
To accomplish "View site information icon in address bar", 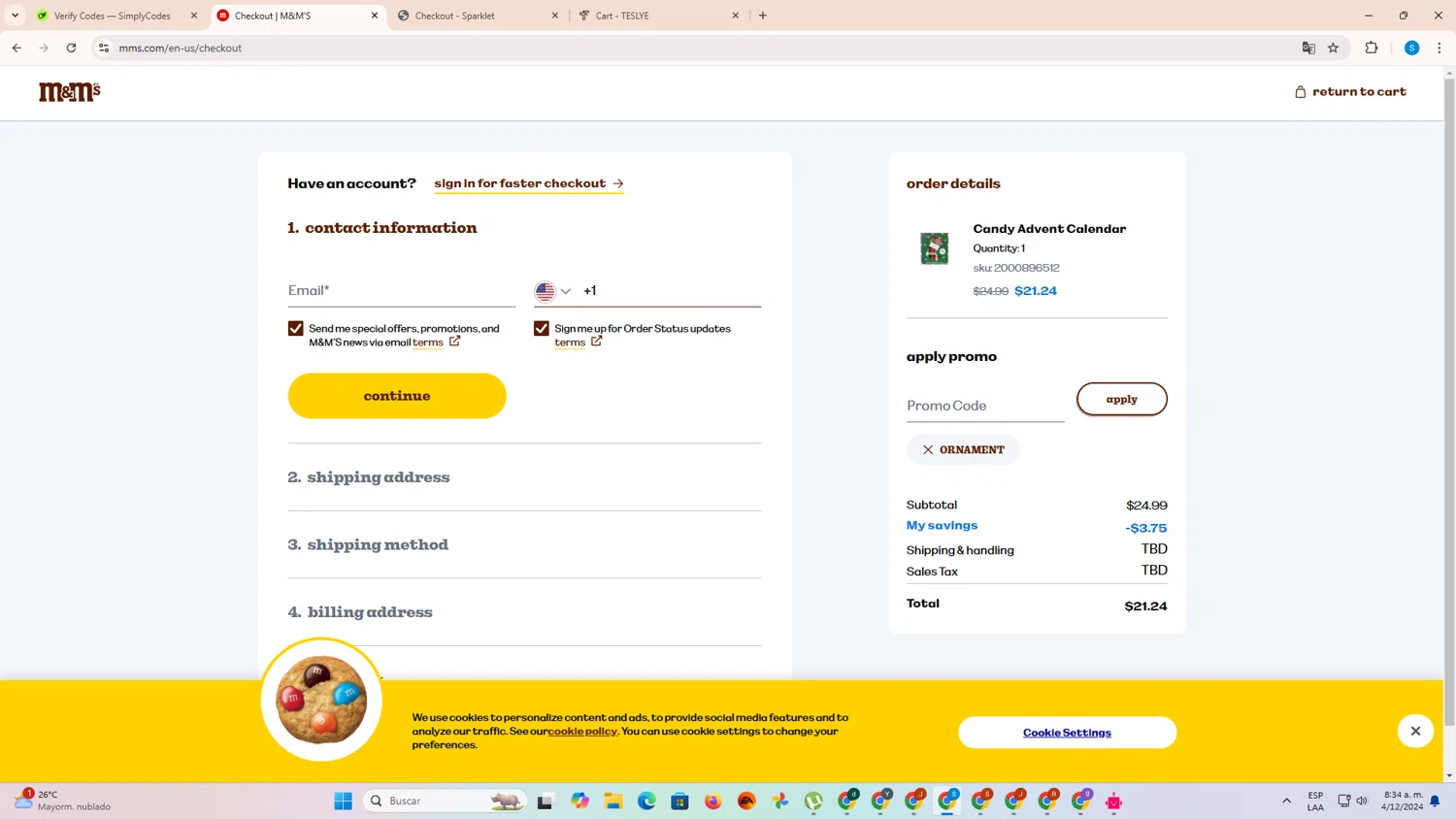I will tap(104, 48).
